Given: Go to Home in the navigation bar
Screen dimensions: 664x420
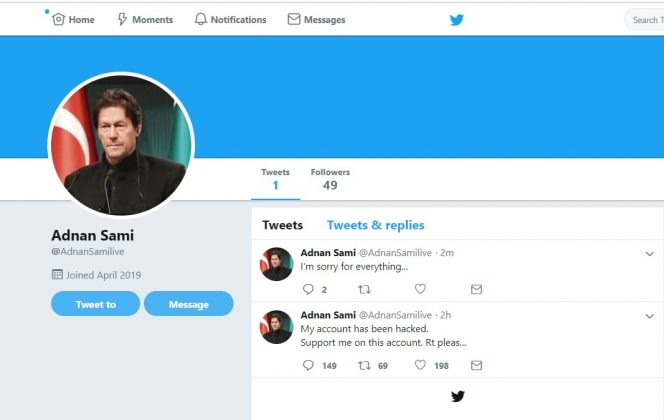Looking at the screenshot, I should tap(73, 19).
